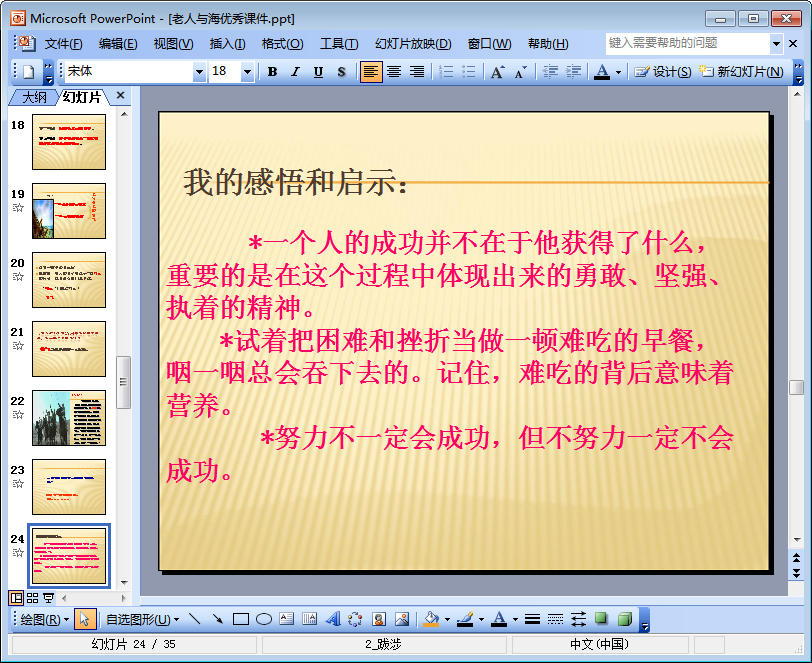
Task: Open the 文件 (File) menu
Action: tap(63, 44)
